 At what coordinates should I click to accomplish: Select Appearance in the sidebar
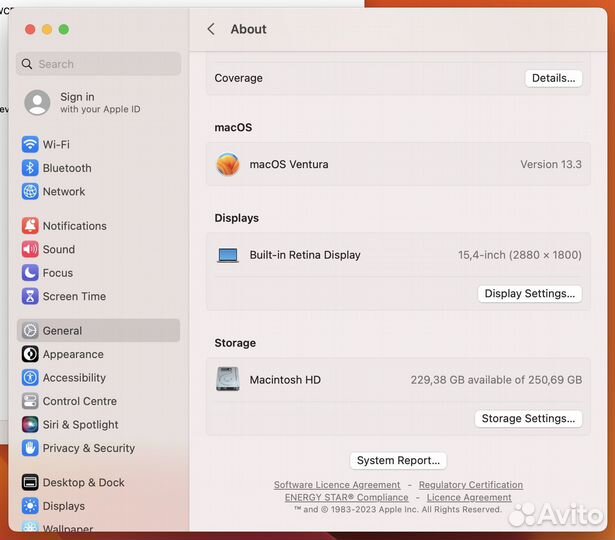click(x=98, y=354)
